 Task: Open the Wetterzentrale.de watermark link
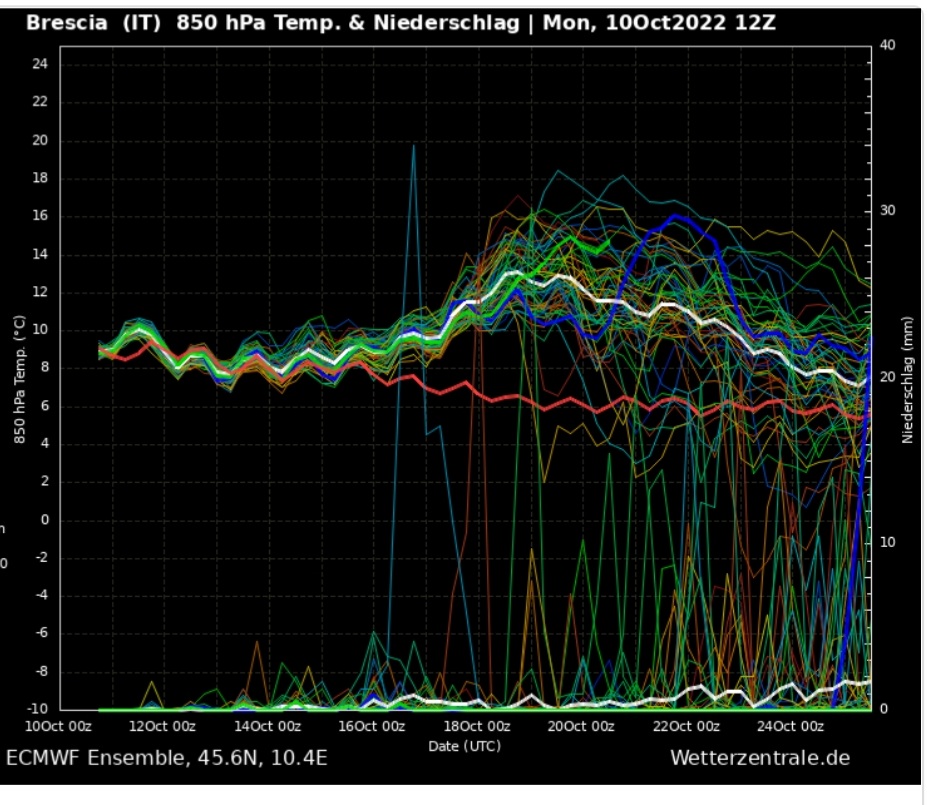pyautogui.click(x=759, y=758)
